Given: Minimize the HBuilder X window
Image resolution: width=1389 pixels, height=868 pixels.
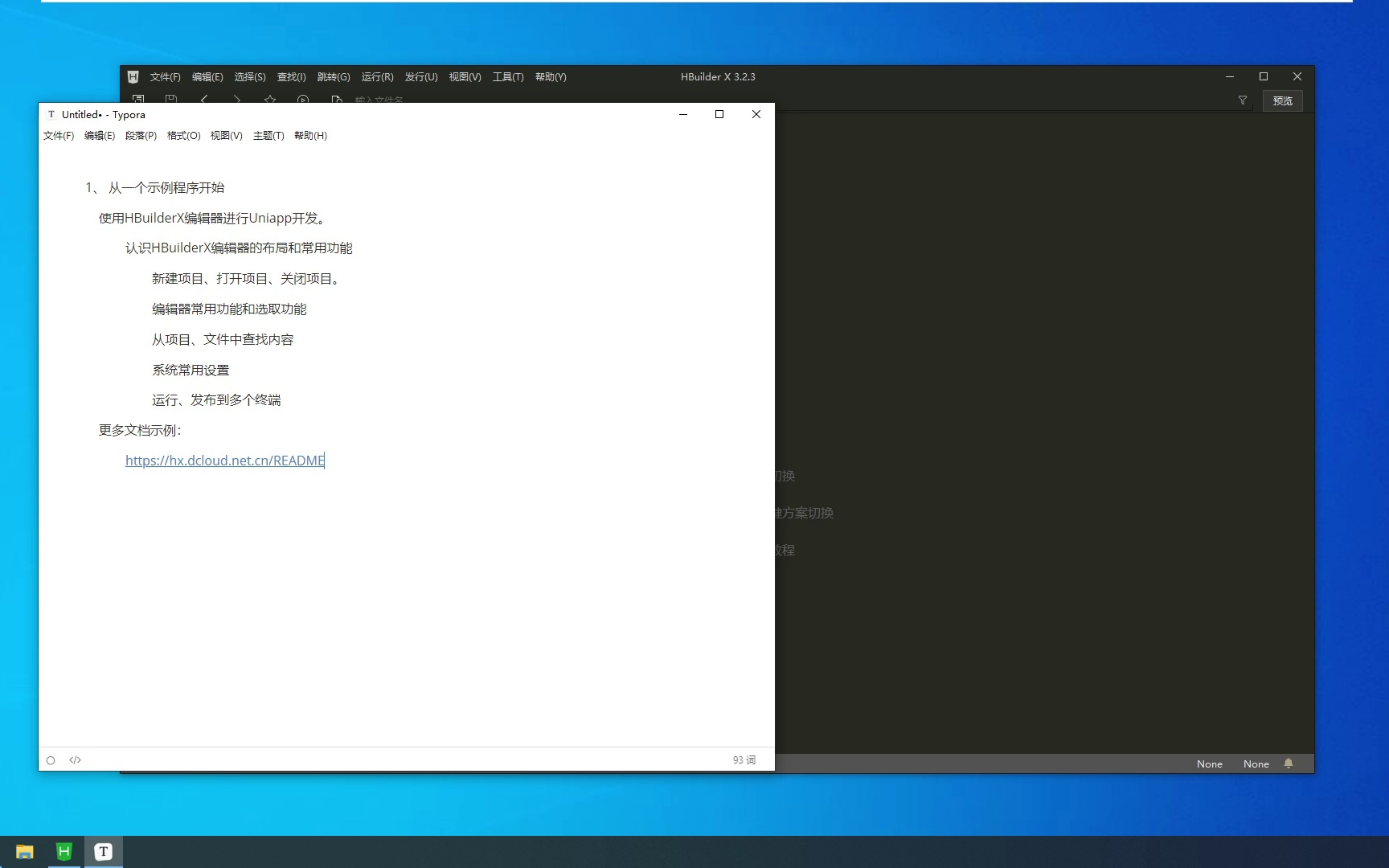Looking at the screenshot, I should click(1230, 76).
